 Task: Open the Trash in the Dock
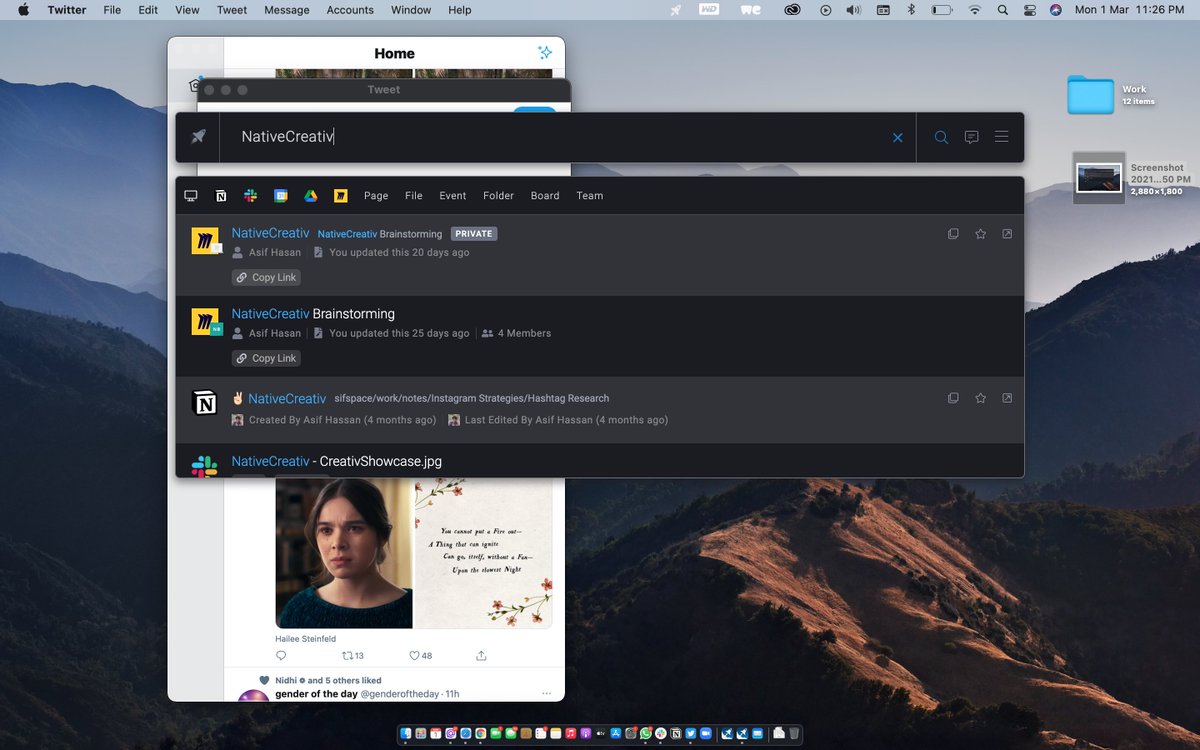pyautogui.click(x=794, y=733)
